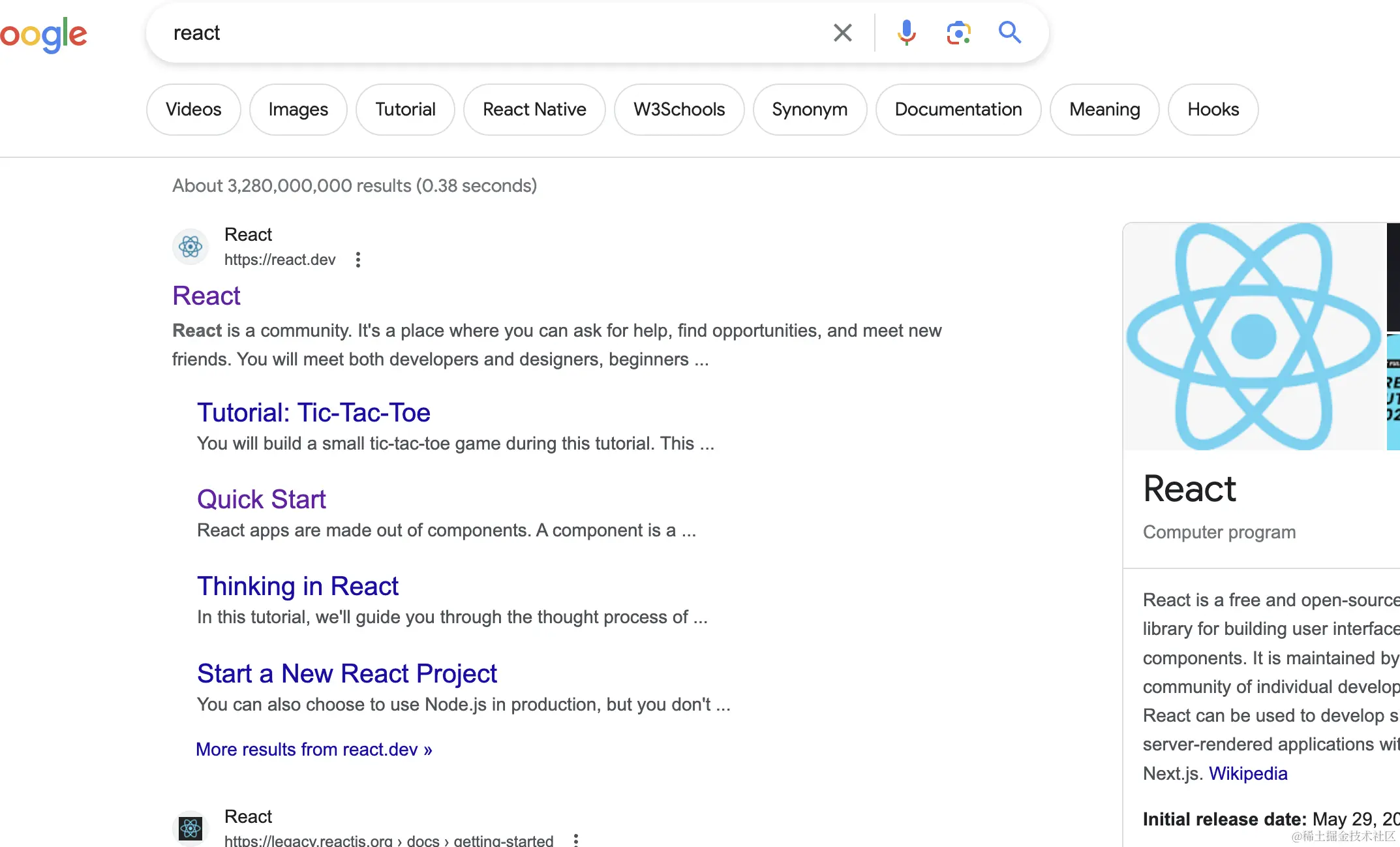Start voice search with microphone icon

(x=906, y=33)
